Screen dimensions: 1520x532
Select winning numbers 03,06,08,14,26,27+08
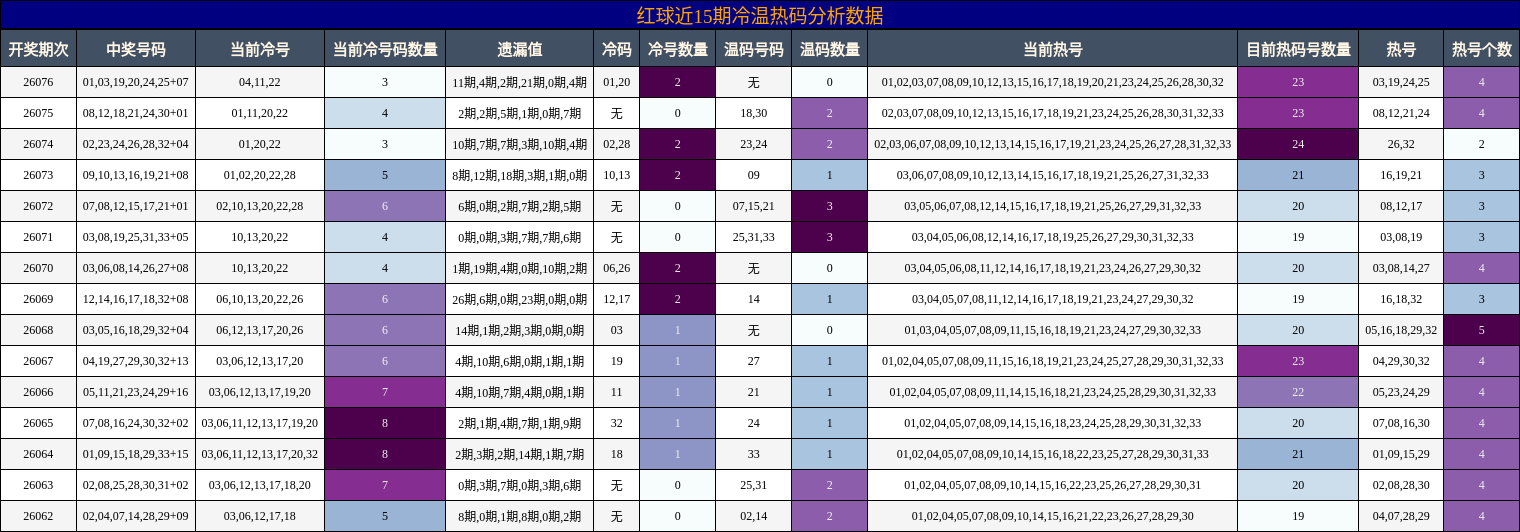pos(136,268)
